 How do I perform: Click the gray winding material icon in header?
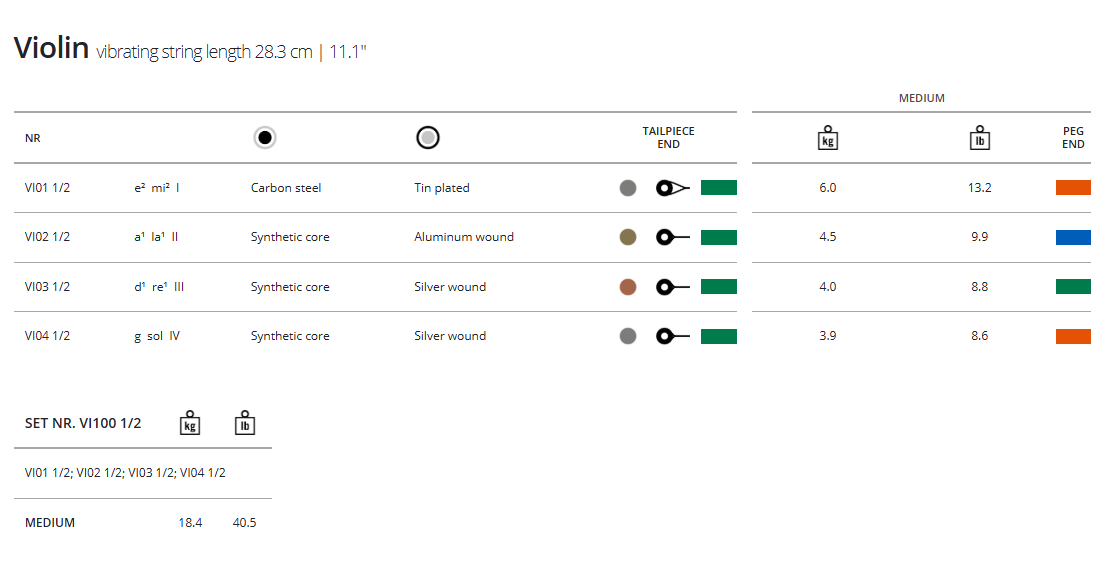point(428,138)
